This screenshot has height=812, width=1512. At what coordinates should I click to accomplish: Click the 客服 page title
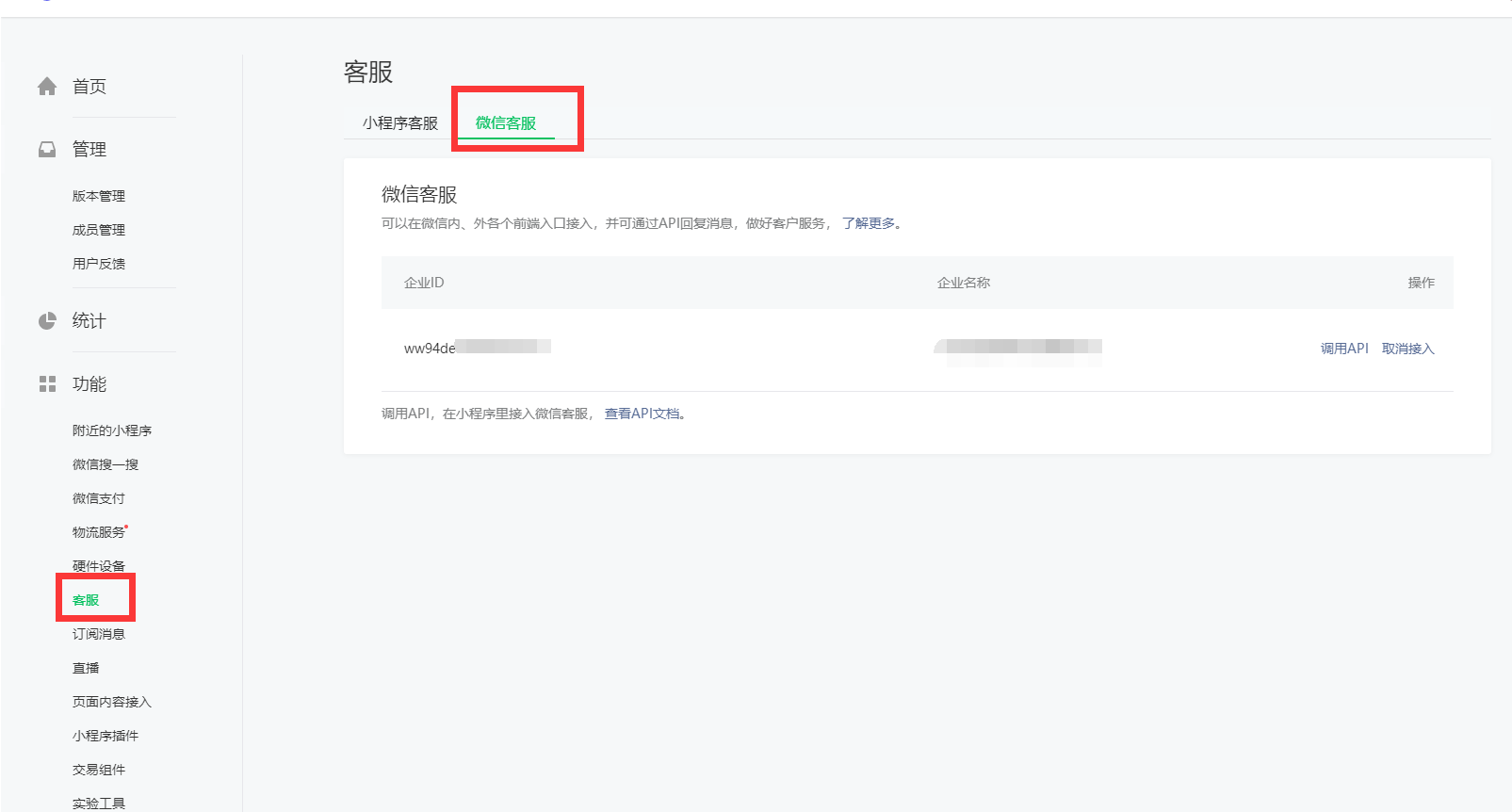click(x=368, y=72)
